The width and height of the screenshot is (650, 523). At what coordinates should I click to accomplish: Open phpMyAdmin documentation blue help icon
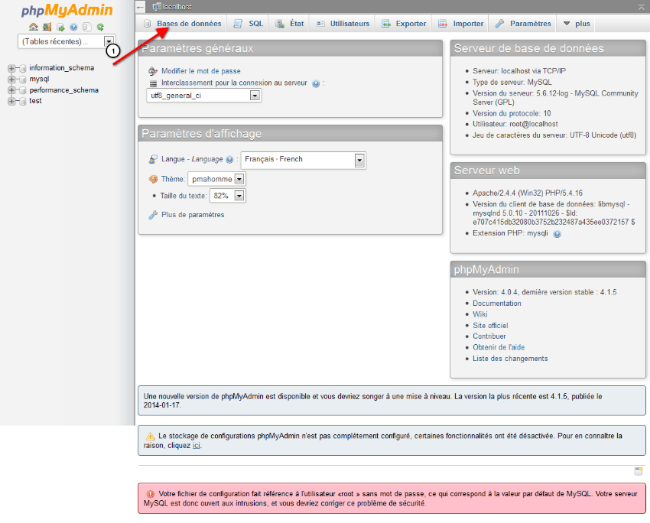(73, 27)
